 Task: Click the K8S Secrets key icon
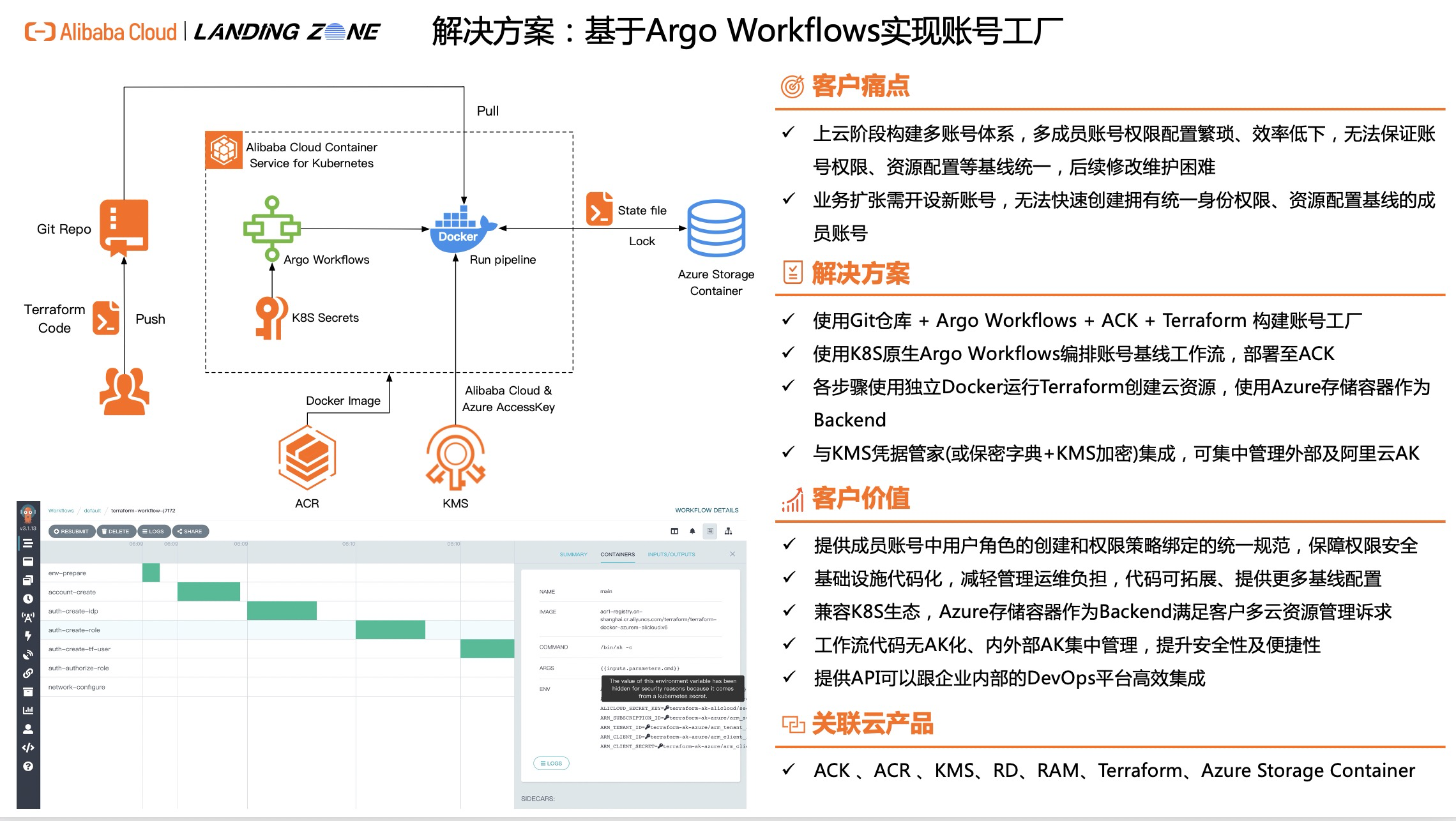point(271,317)
